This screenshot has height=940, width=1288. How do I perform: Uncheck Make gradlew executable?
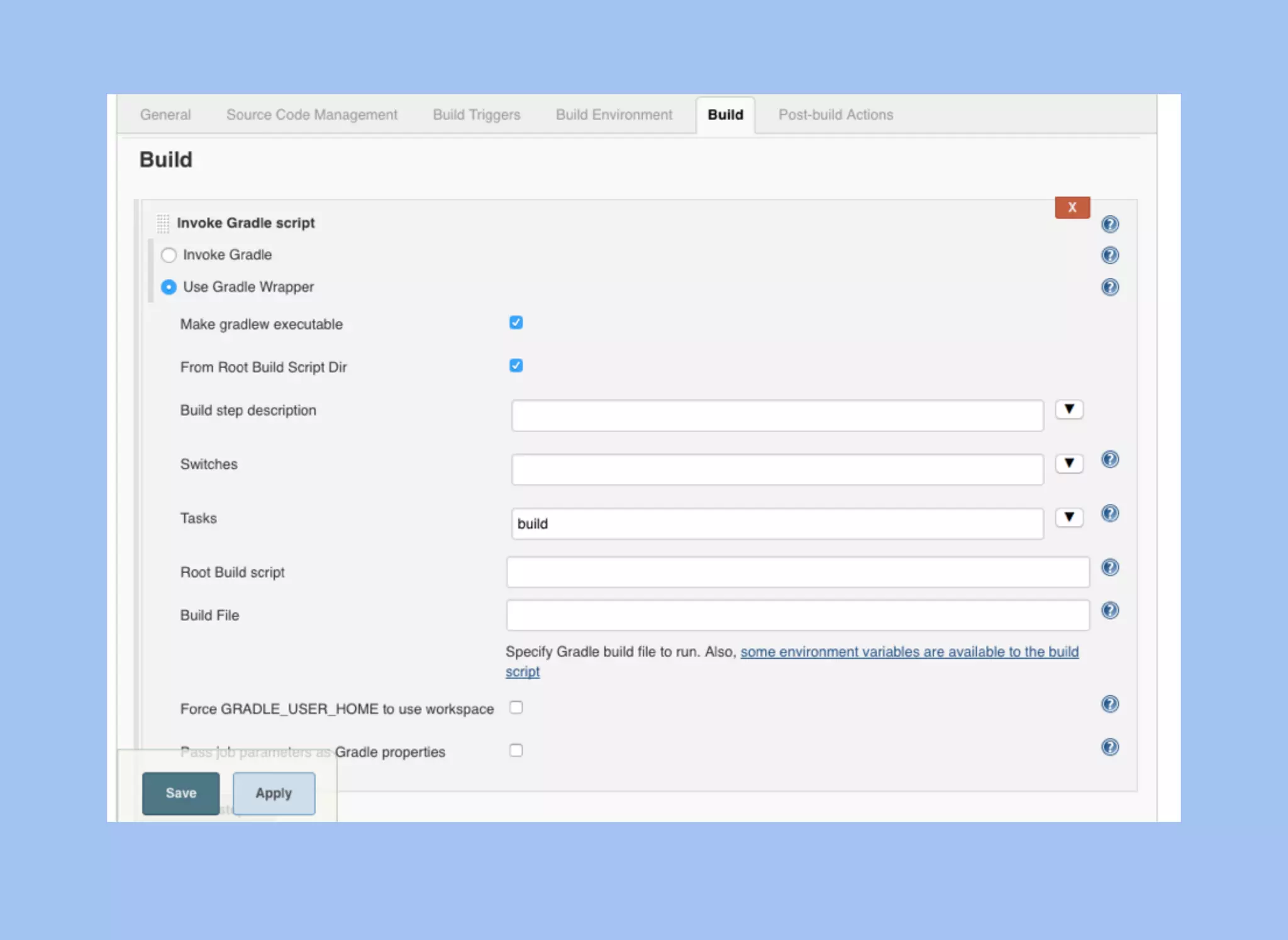516,323
